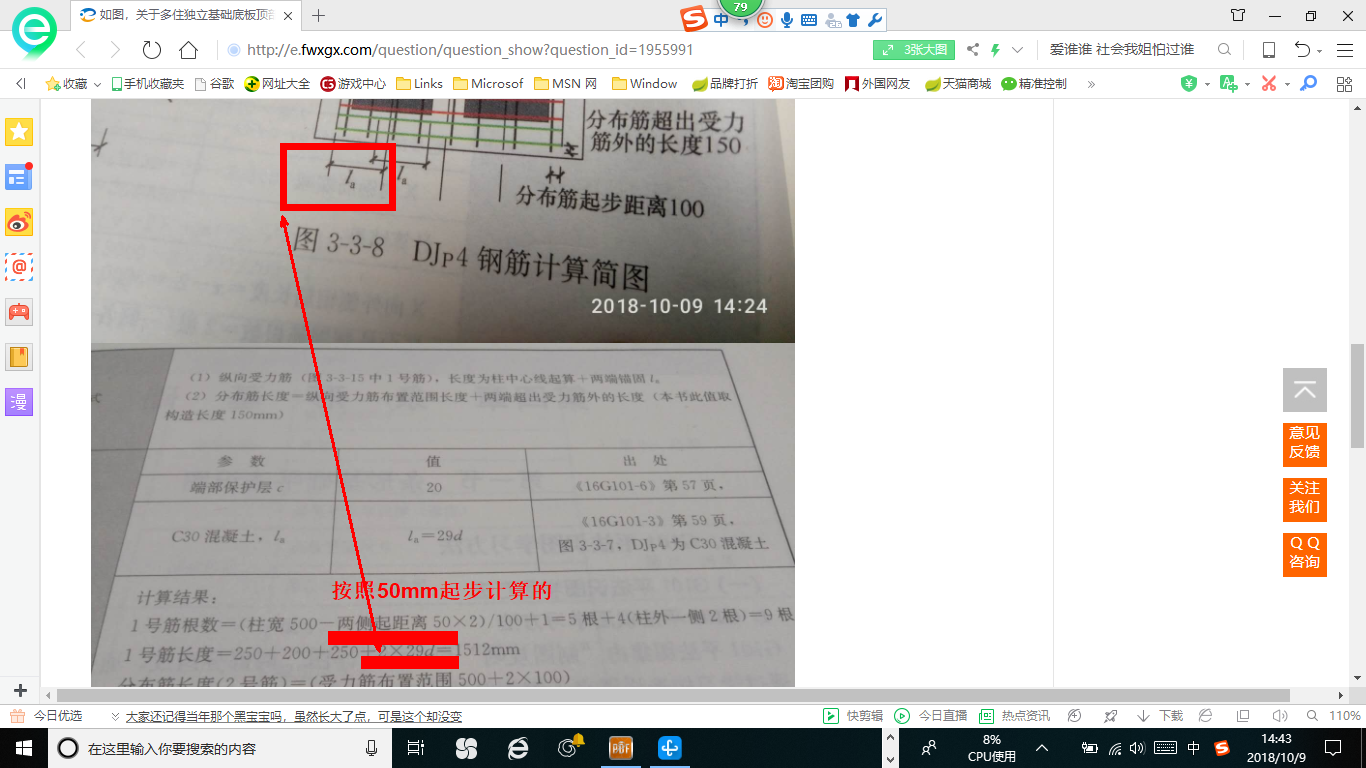
Task: Click the 今日优选 status bar item
Action: click(x=48, y=716)
